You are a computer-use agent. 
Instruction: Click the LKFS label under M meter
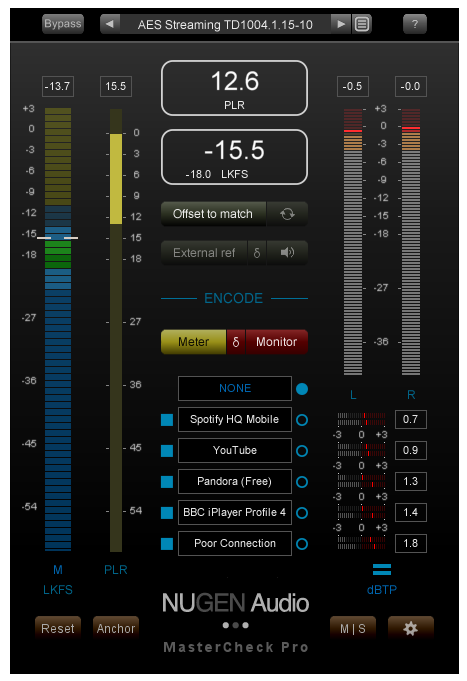[x=58, y=590]
